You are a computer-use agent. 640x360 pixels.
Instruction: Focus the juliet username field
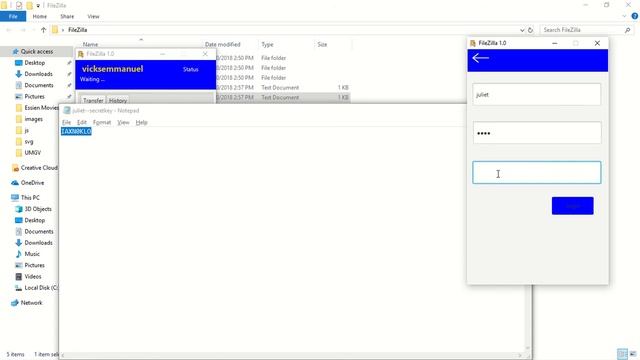[x=536, y=94]
